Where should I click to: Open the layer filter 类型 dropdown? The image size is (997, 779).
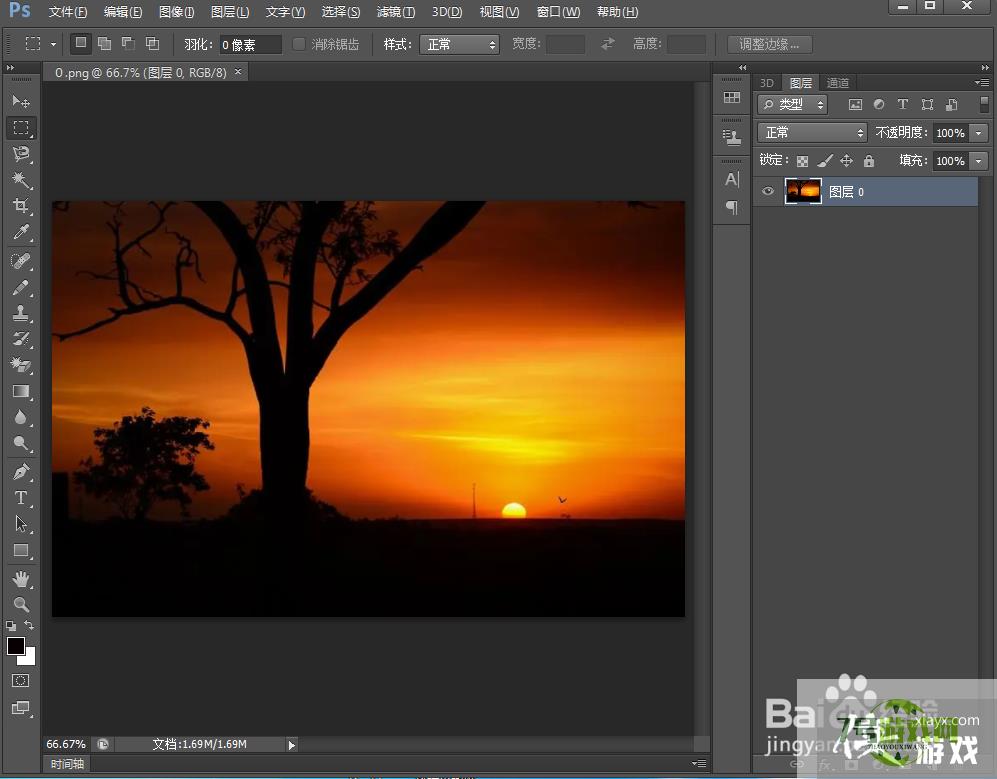point(792,104)
